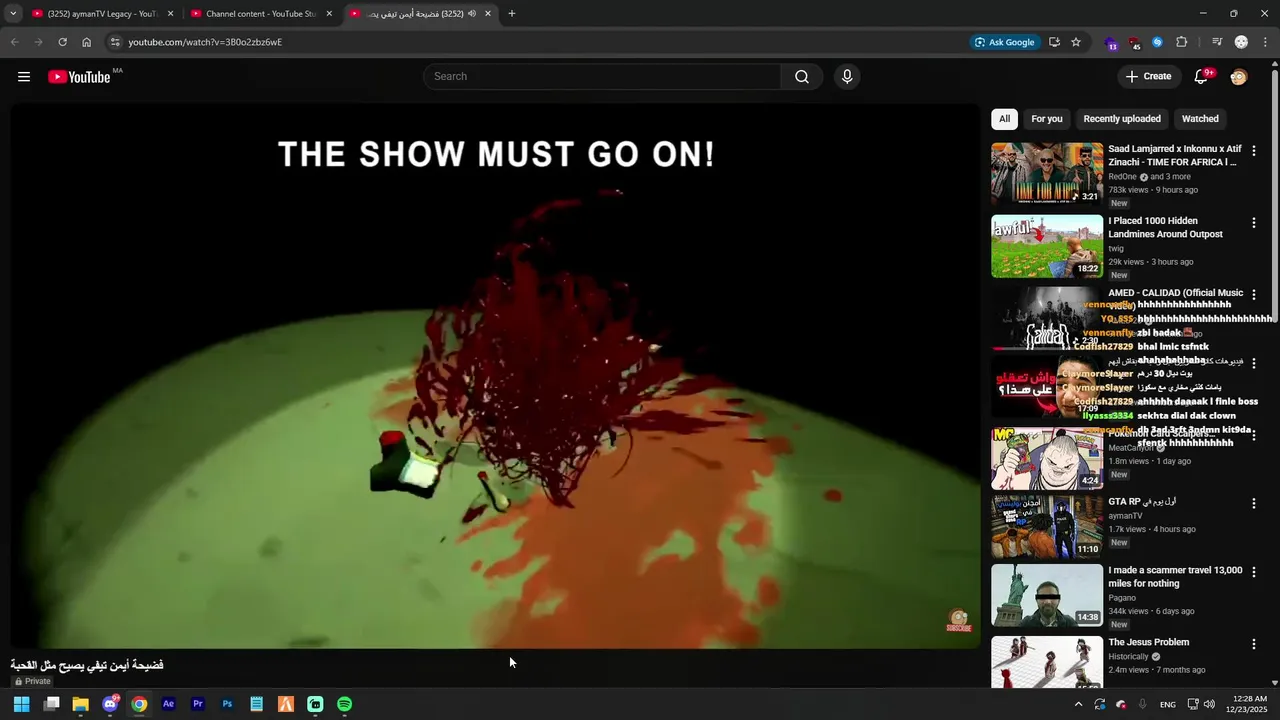Click the Create button
The width and height of the screenshot is (1280, 720).
[1148, 77]
